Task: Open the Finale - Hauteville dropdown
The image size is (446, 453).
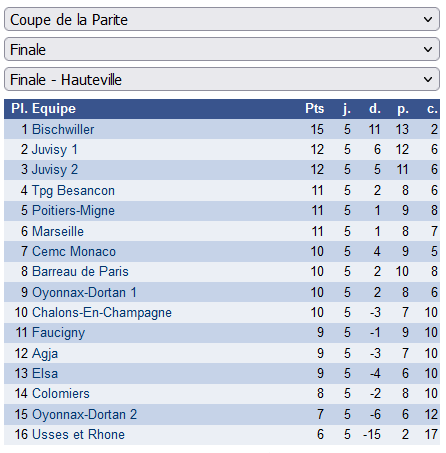Action: [x=222, y=79]
